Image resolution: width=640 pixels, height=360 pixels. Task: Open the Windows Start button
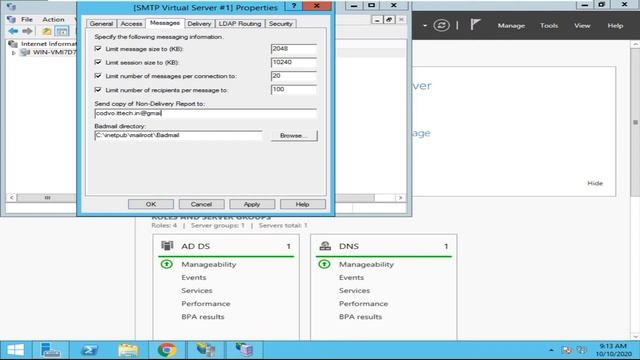[x=16, y=350]
